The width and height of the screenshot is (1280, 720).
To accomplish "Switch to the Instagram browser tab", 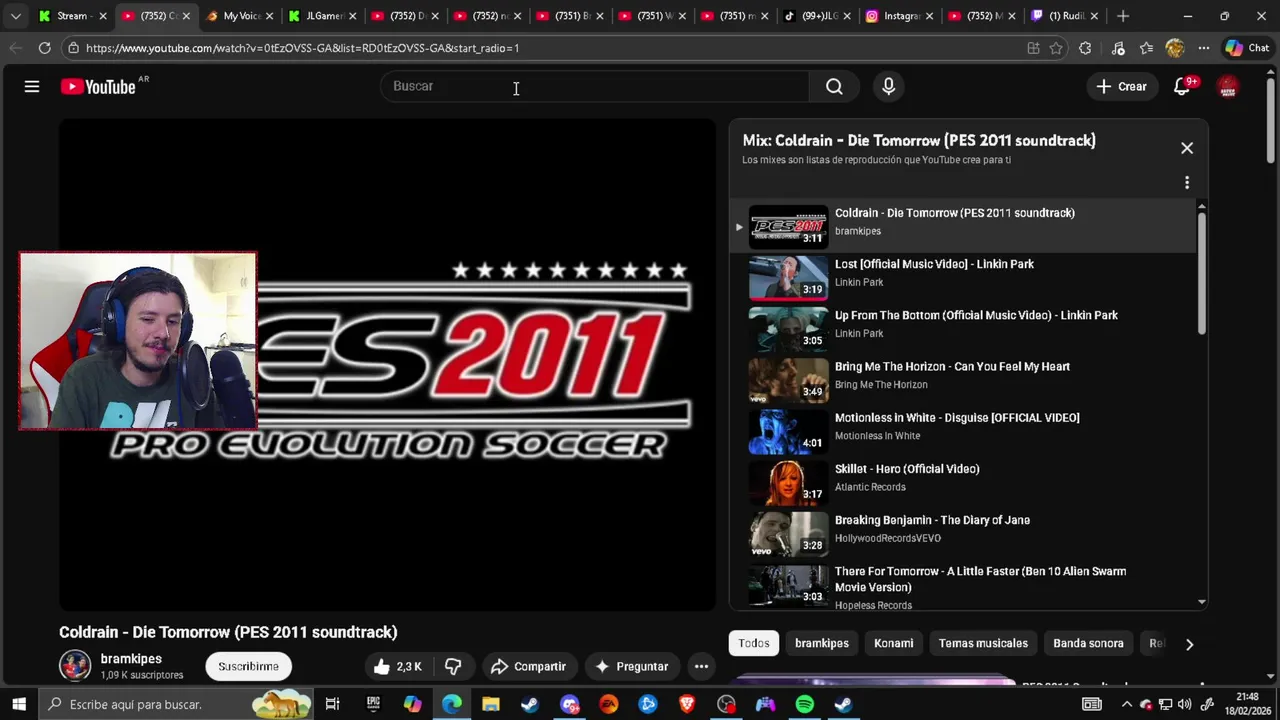I will (898, 16).
